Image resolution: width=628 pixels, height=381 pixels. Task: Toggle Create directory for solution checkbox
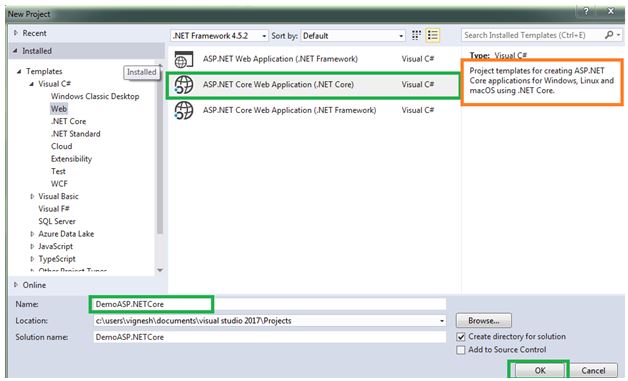coord(461,337)
